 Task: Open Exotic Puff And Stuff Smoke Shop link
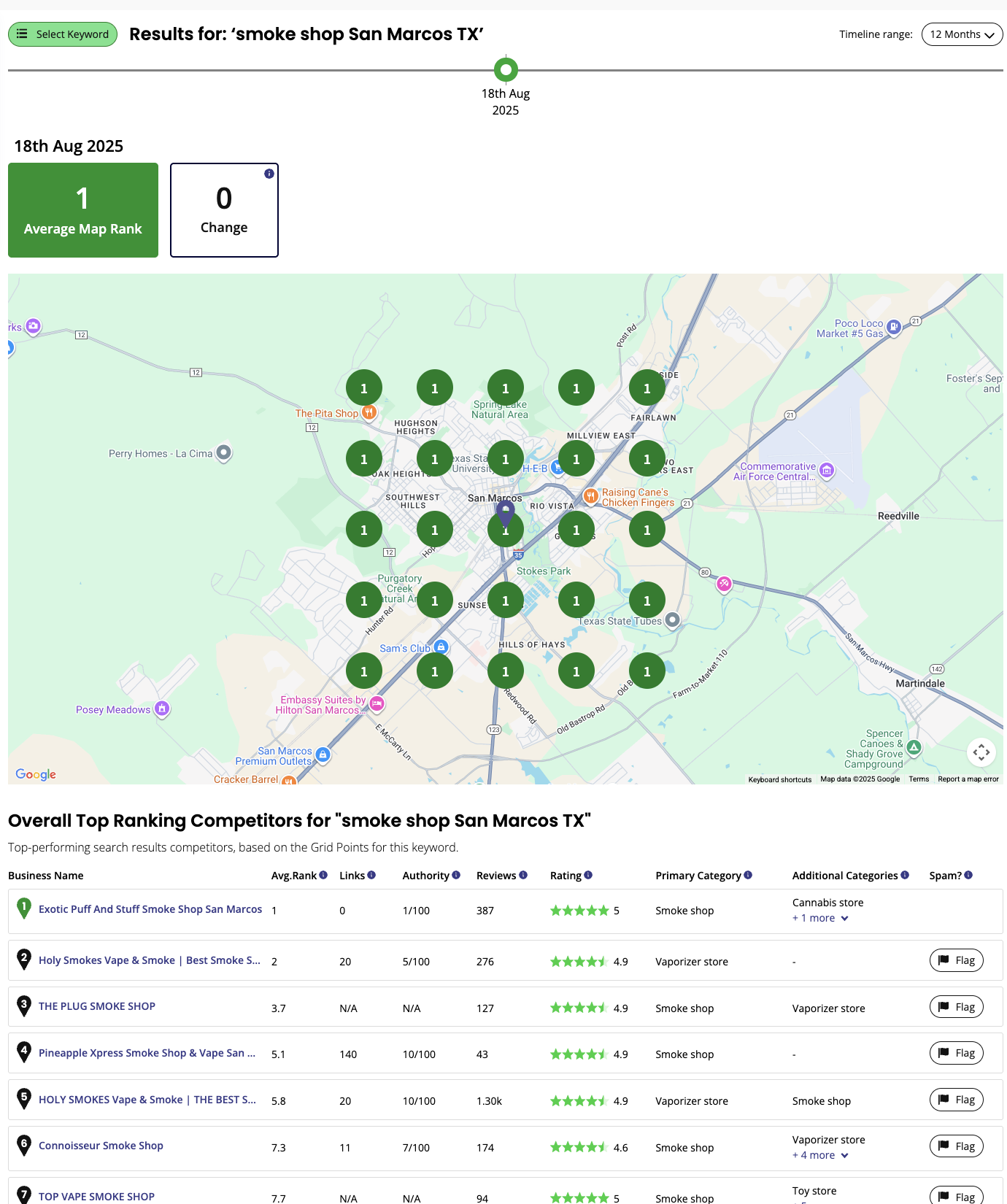(x=150, y=909)
